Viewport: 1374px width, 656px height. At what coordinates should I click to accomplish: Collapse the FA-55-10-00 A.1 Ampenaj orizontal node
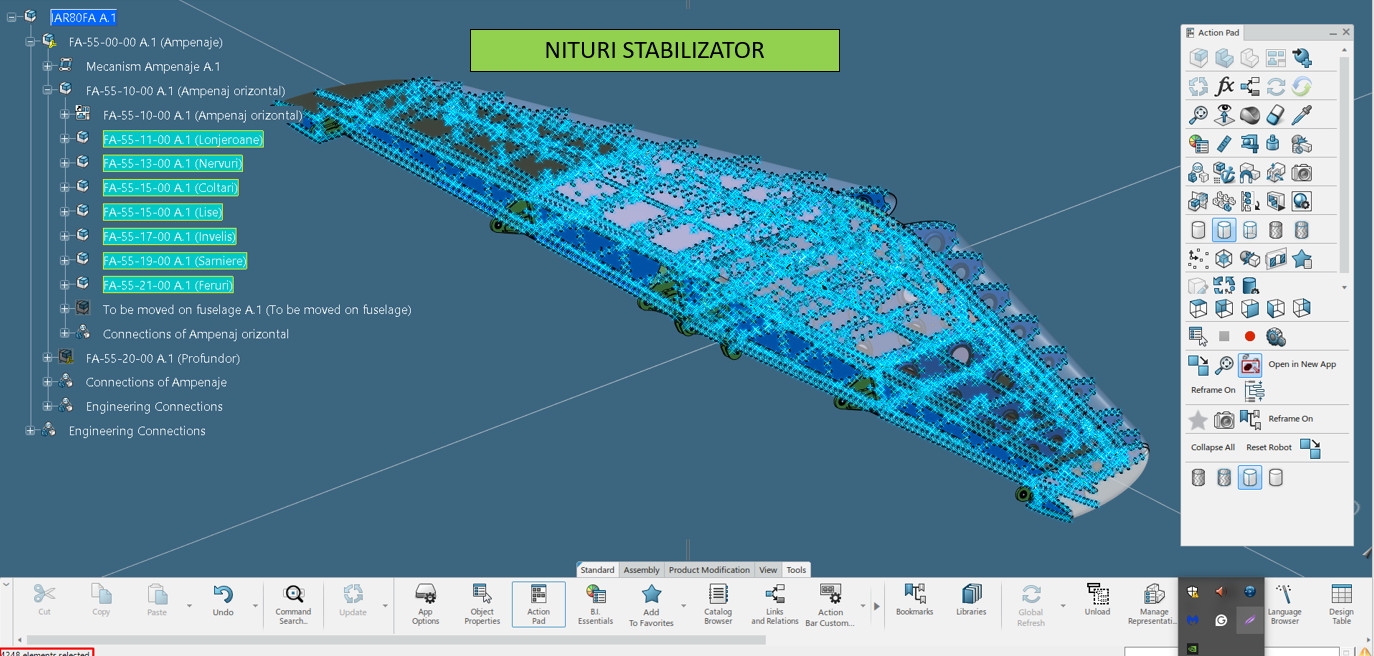48,91
